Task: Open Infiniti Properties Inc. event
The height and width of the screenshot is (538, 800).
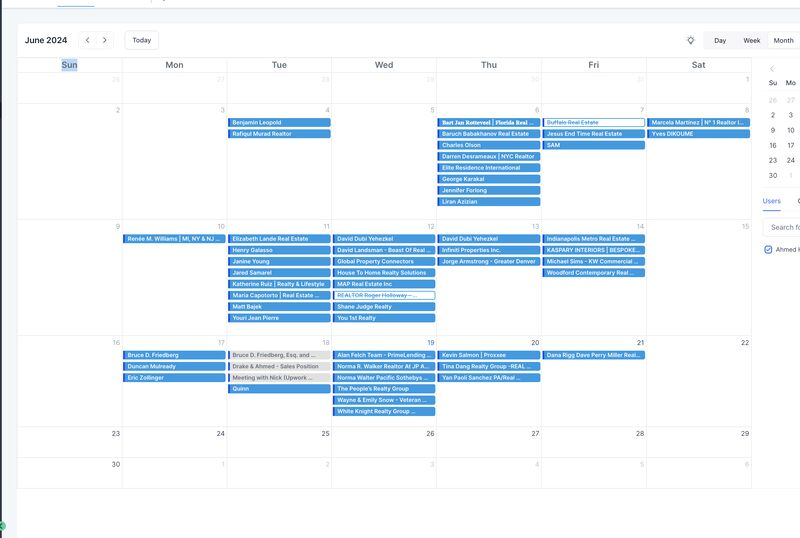Action: [x=489, y=250]
